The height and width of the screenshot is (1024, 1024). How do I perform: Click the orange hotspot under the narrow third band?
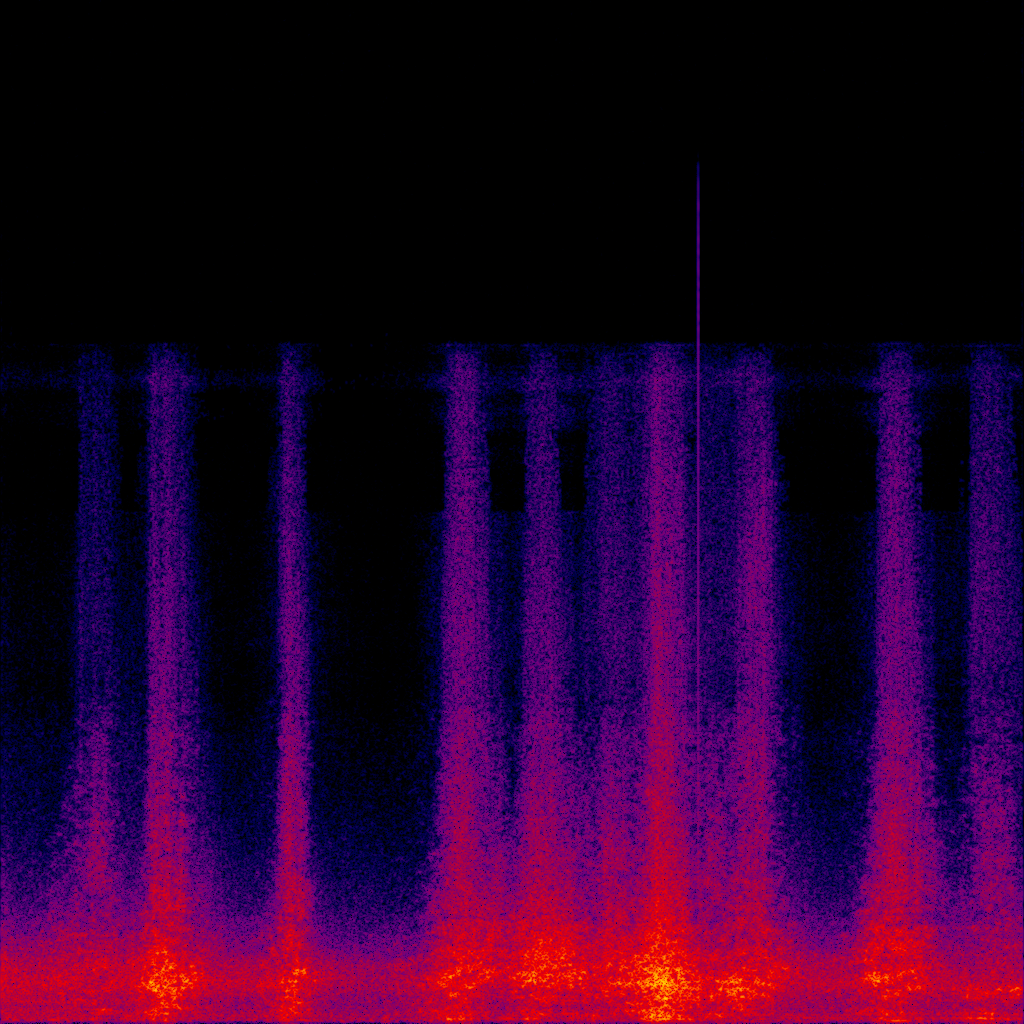coord(294,975)
